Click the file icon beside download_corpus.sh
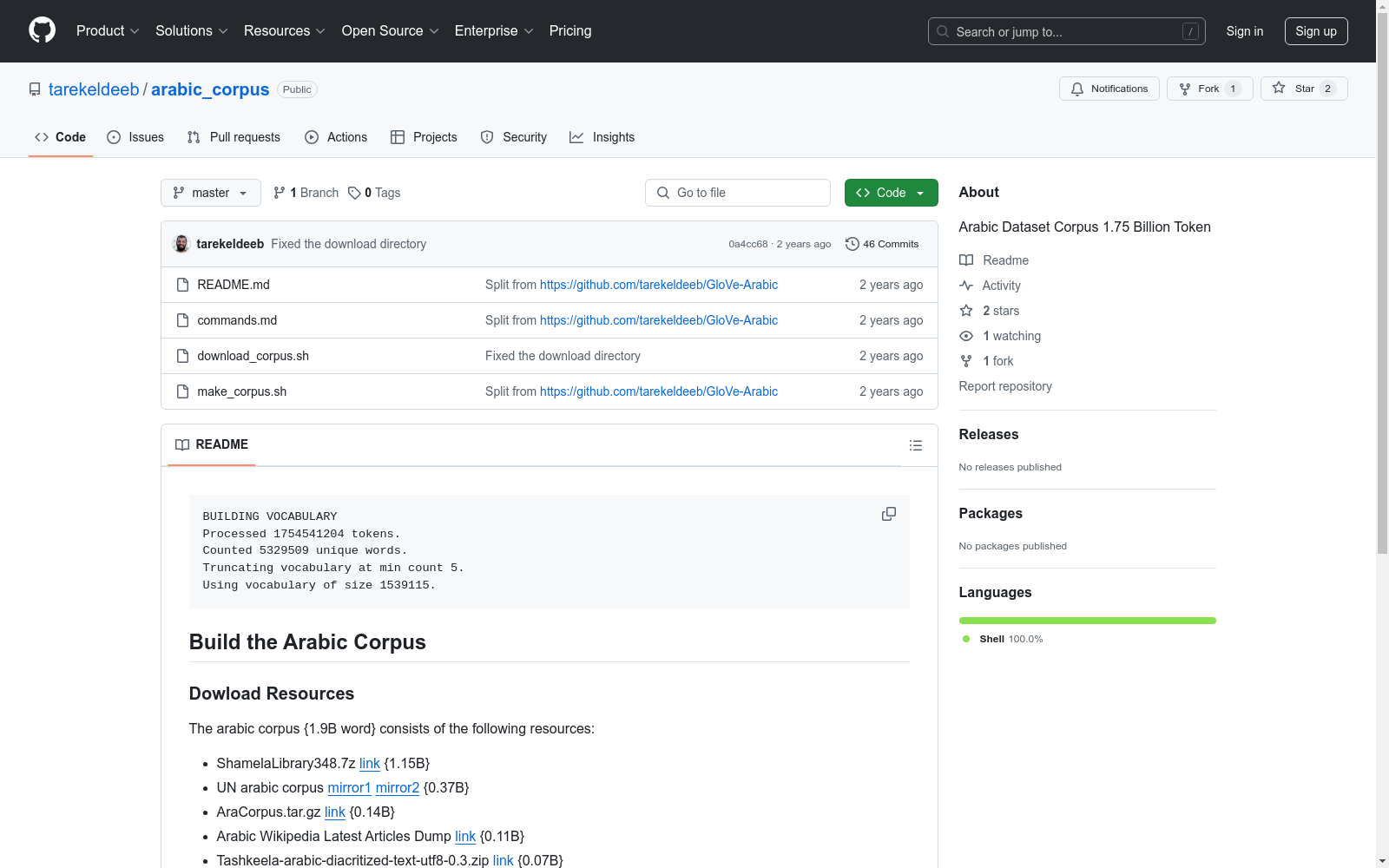This screenshot has width=1389, height=868. (182, 356)
